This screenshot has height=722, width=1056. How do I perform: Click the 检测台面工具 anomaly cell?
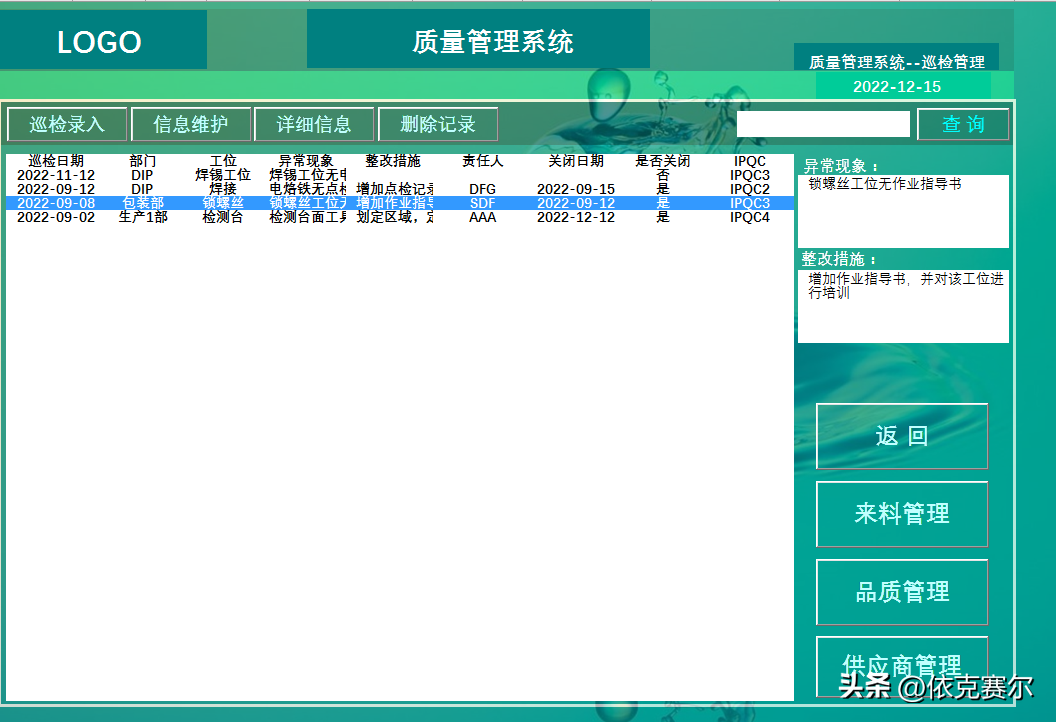308,217
